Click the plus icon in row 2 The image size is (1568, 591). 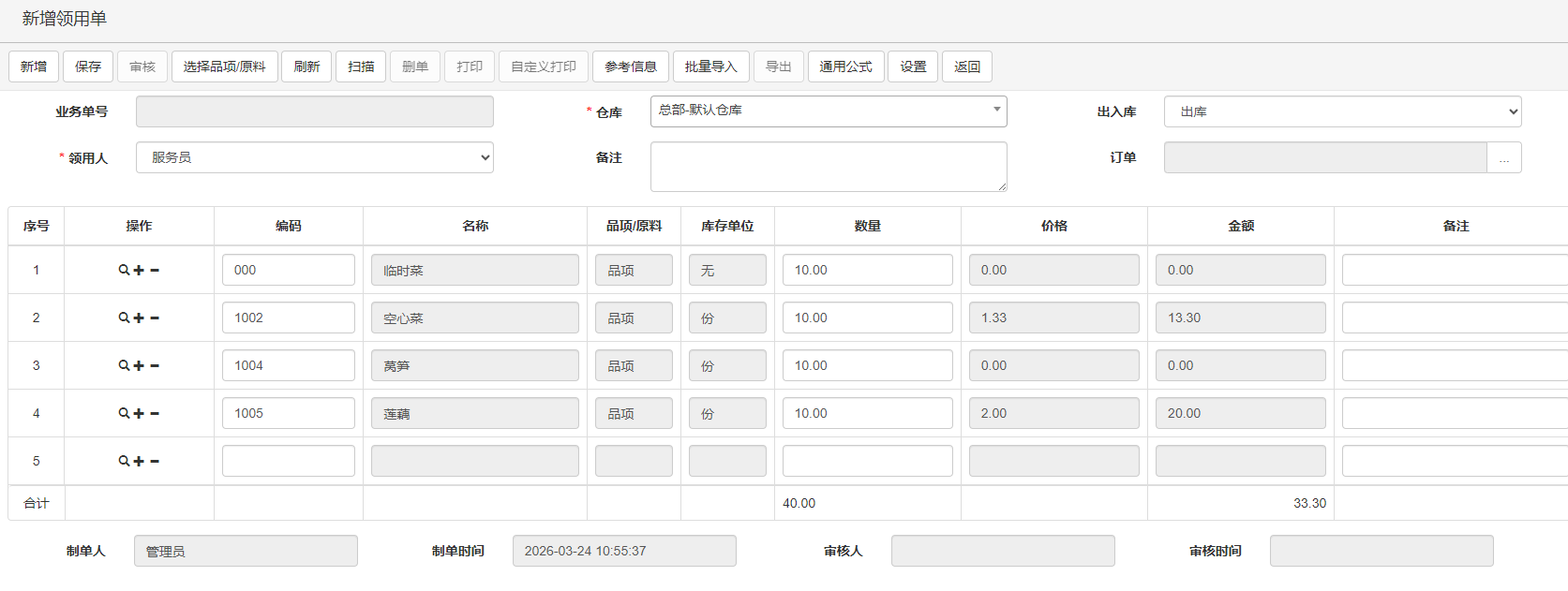(139, 318)
